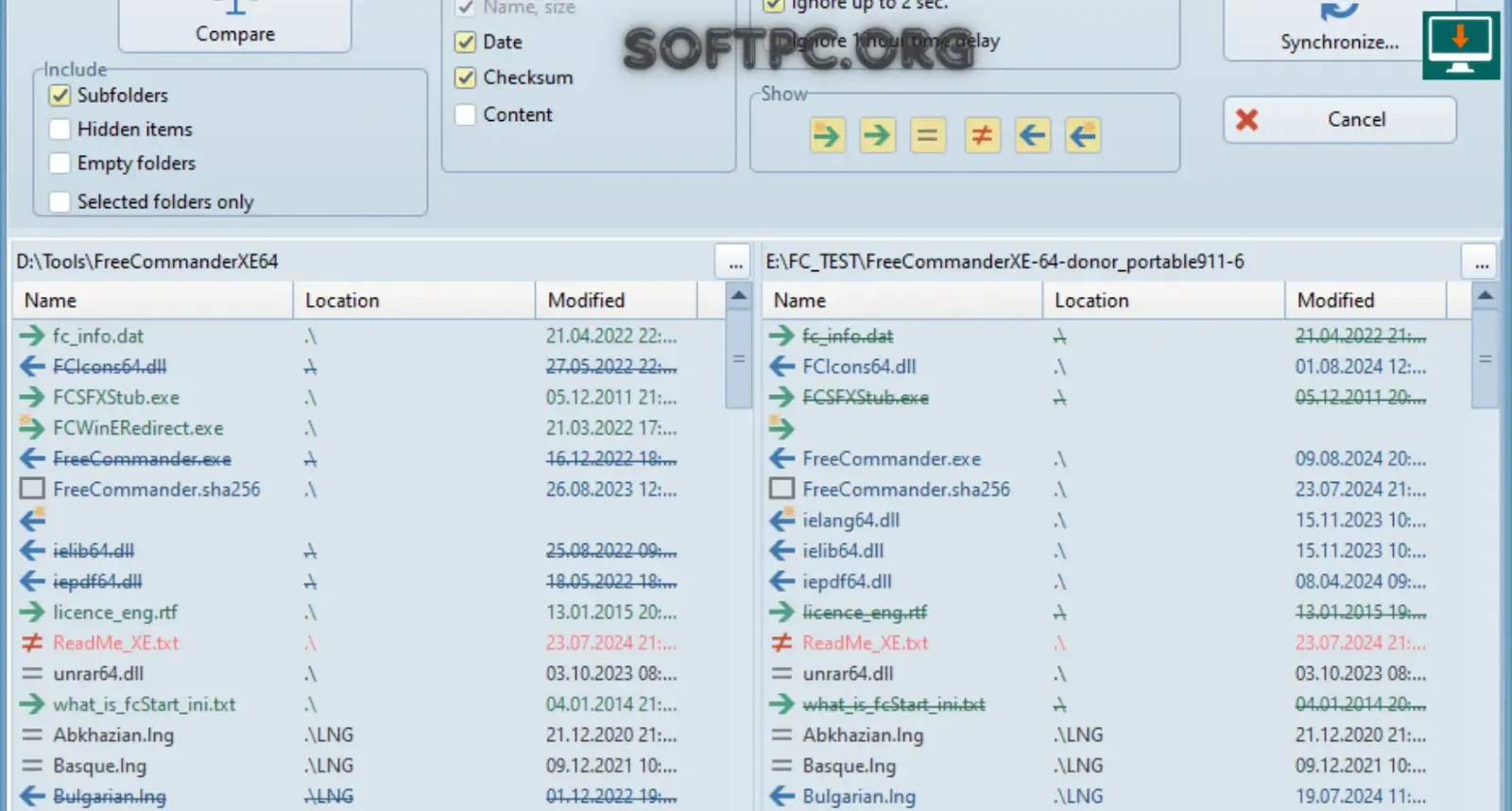Open the Synchronize dialog
The height and width of the screenshot is (811, 1512).
click(1339, 30)
